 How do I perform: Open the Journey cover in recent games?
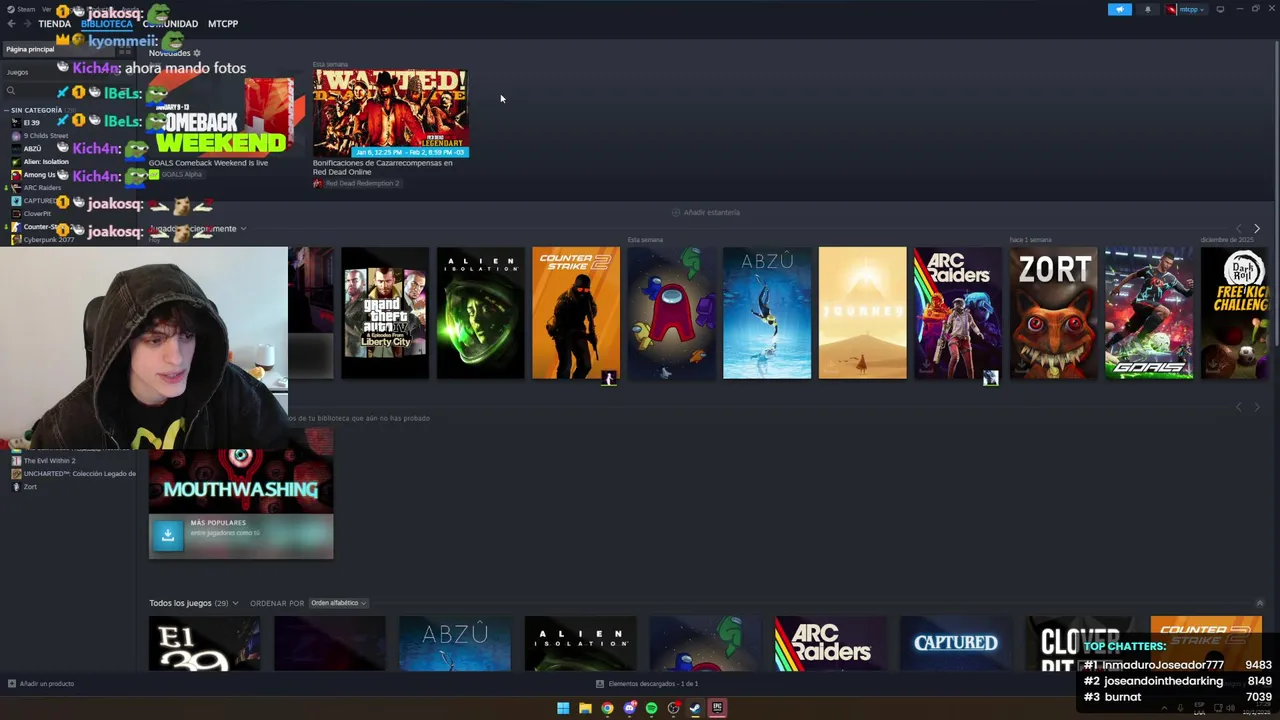863,313
